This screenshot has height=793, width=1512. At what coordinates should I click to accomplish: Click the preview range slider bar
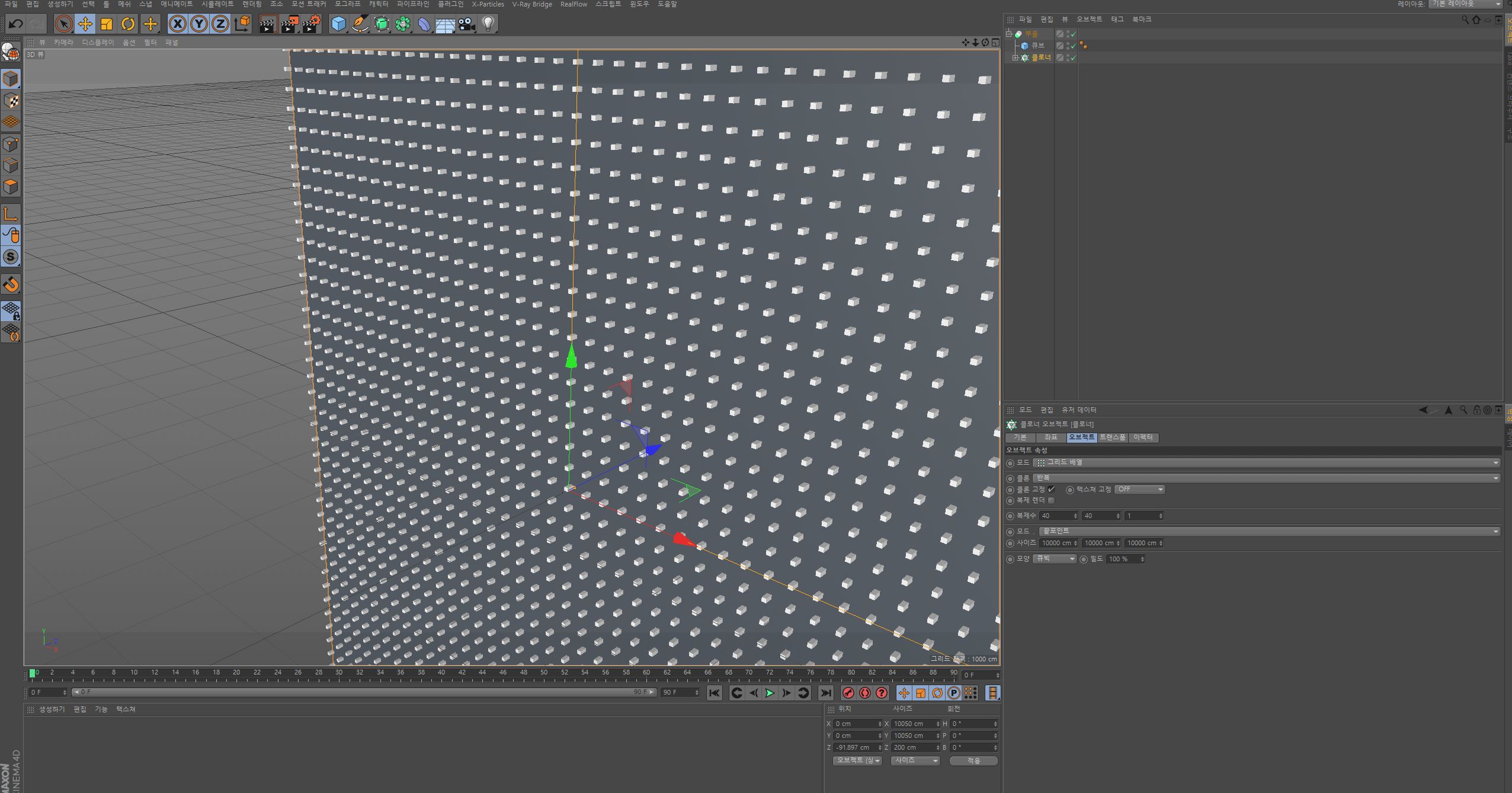click(364, 692)
